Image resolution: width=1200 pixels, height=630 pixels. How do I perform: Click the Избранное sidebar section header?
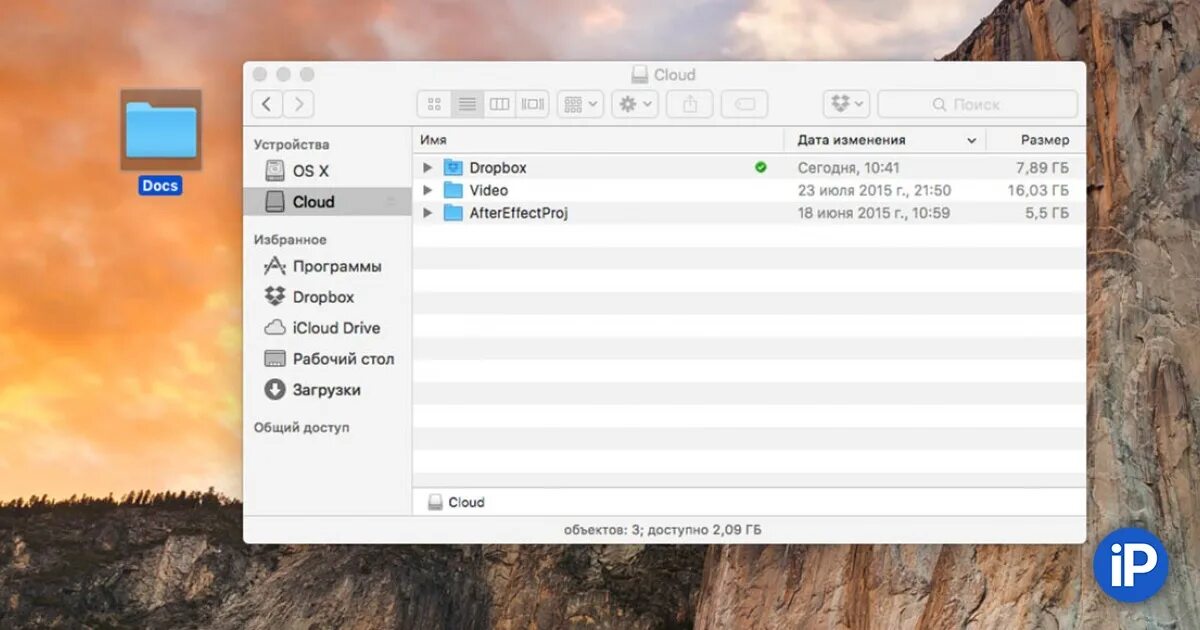pos(290,240)
